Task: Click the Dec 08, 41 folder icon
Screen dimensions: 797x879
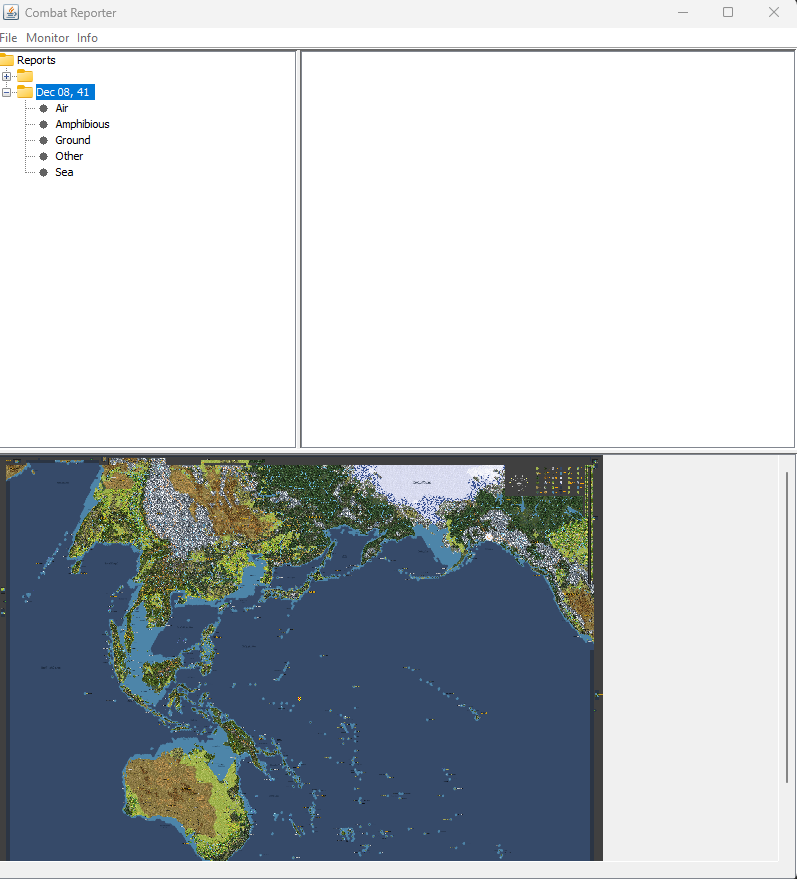Action: 25,91
